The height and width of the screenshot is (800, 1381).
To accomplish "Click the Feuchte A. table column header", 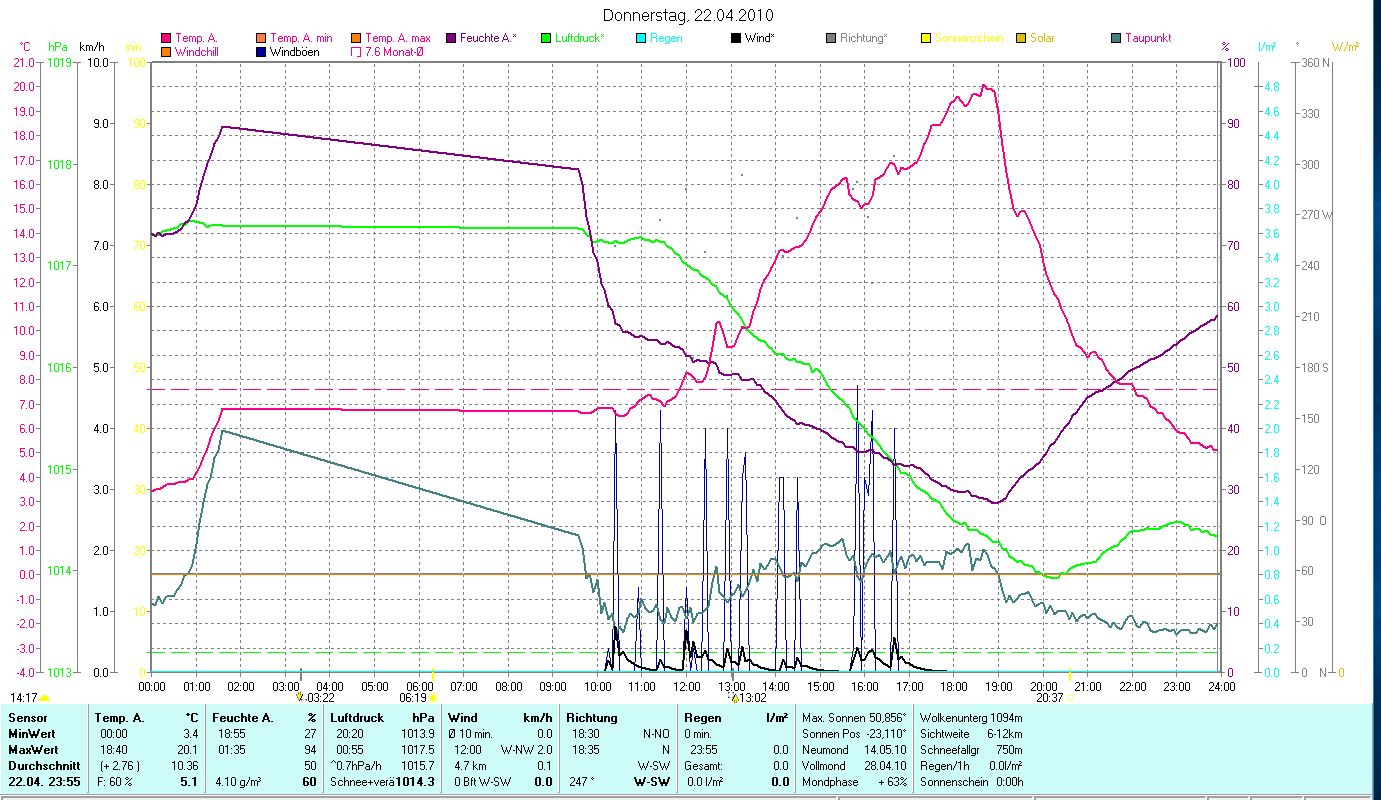I will point(243,718).
